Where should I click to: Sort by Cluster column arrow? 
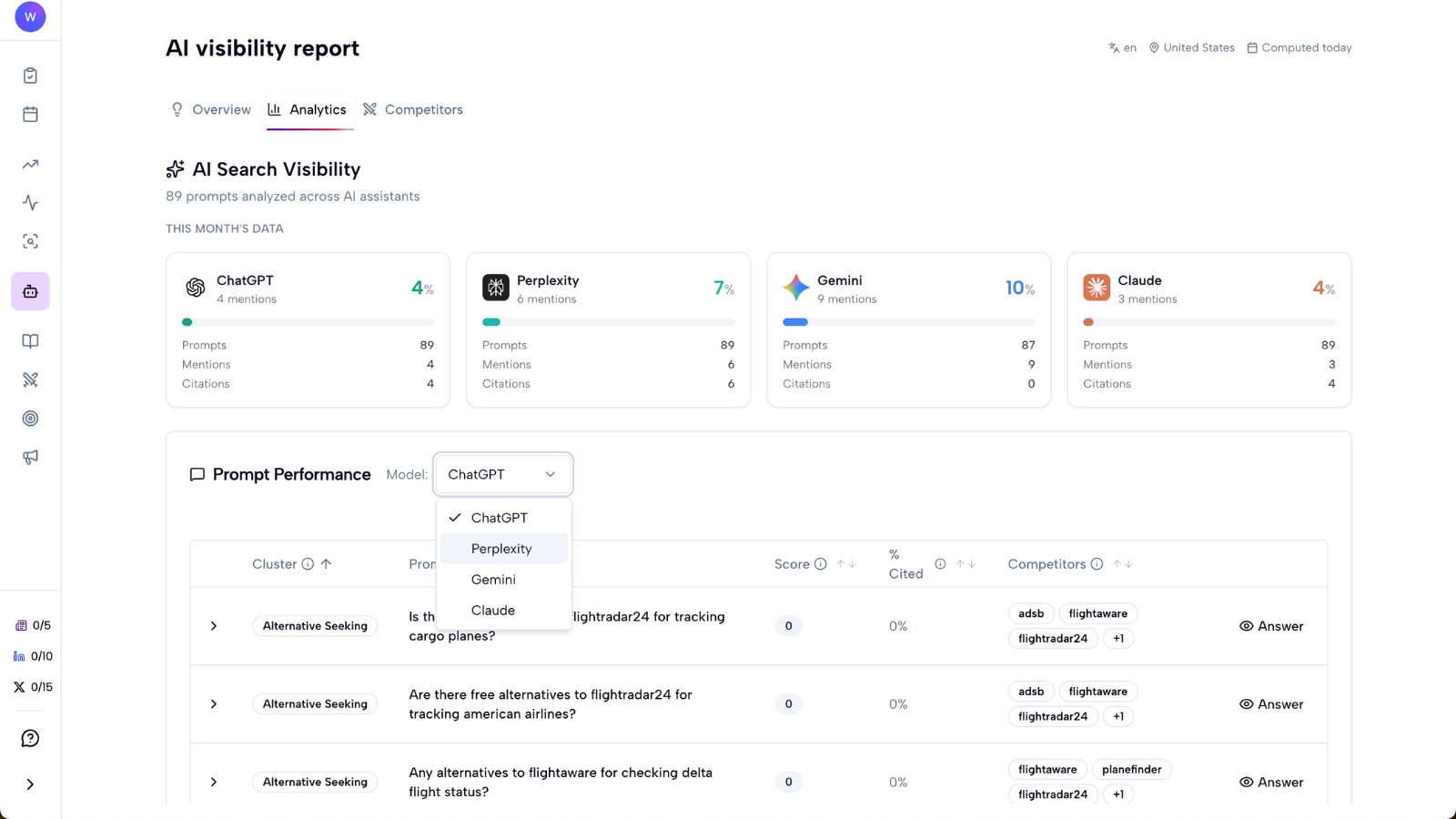pos(326,564)
